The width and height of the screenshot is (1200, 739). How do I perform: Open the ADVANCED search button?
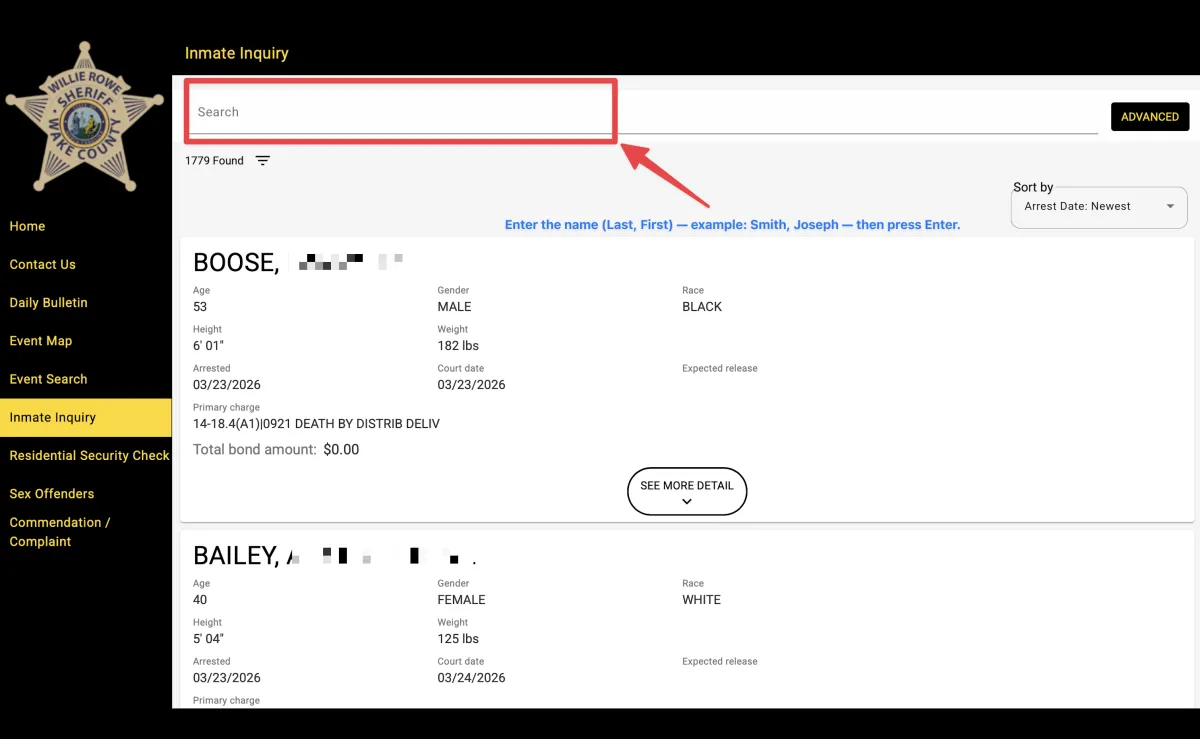[x=1150, y=117]
